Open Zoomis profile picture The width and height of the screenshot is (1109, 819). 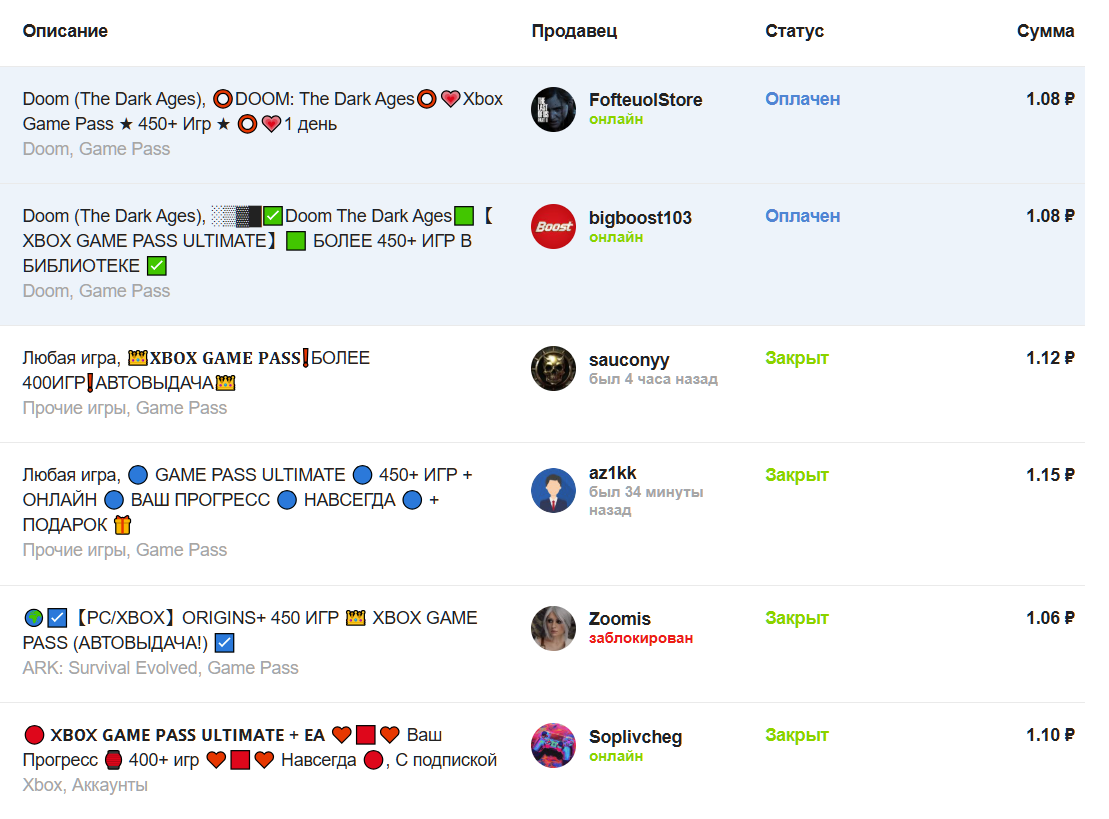pos(553,628)
